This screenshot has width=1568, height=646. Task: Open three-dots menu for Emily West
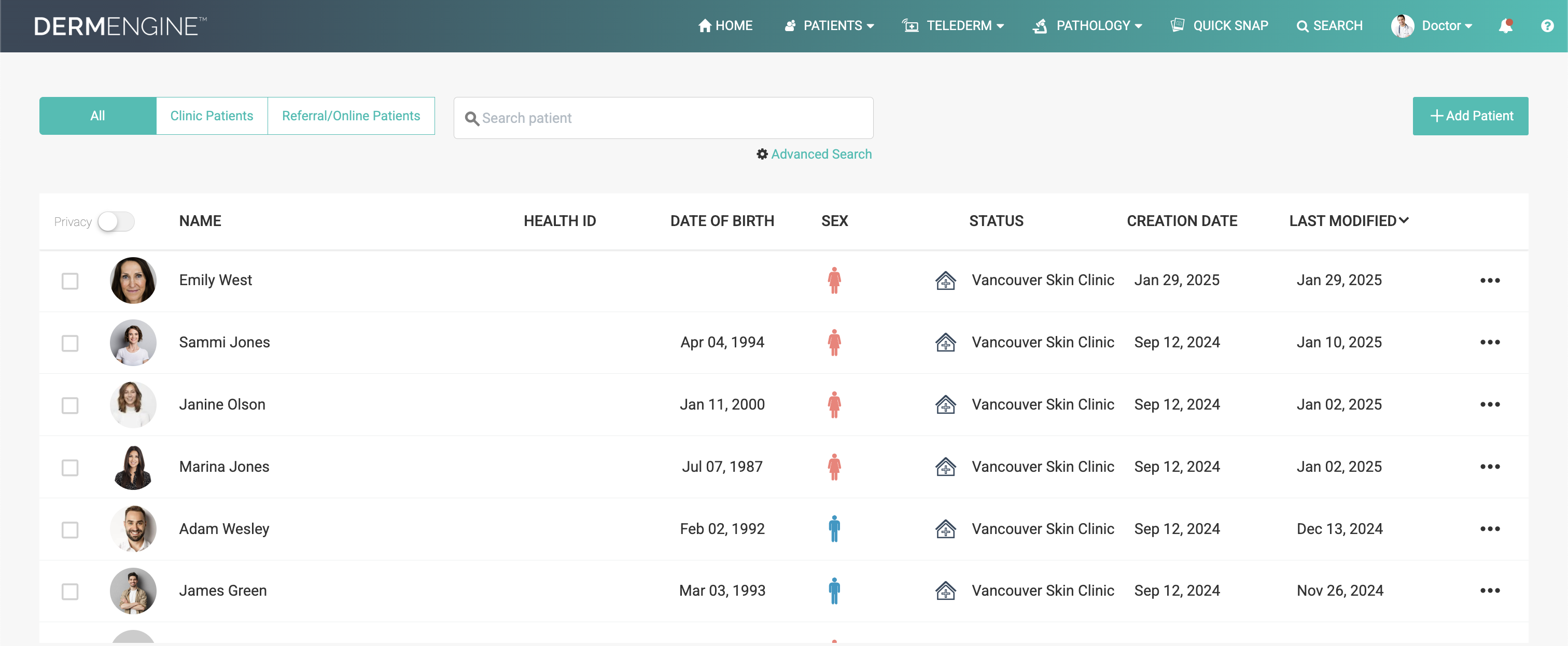pos(1490,280)
